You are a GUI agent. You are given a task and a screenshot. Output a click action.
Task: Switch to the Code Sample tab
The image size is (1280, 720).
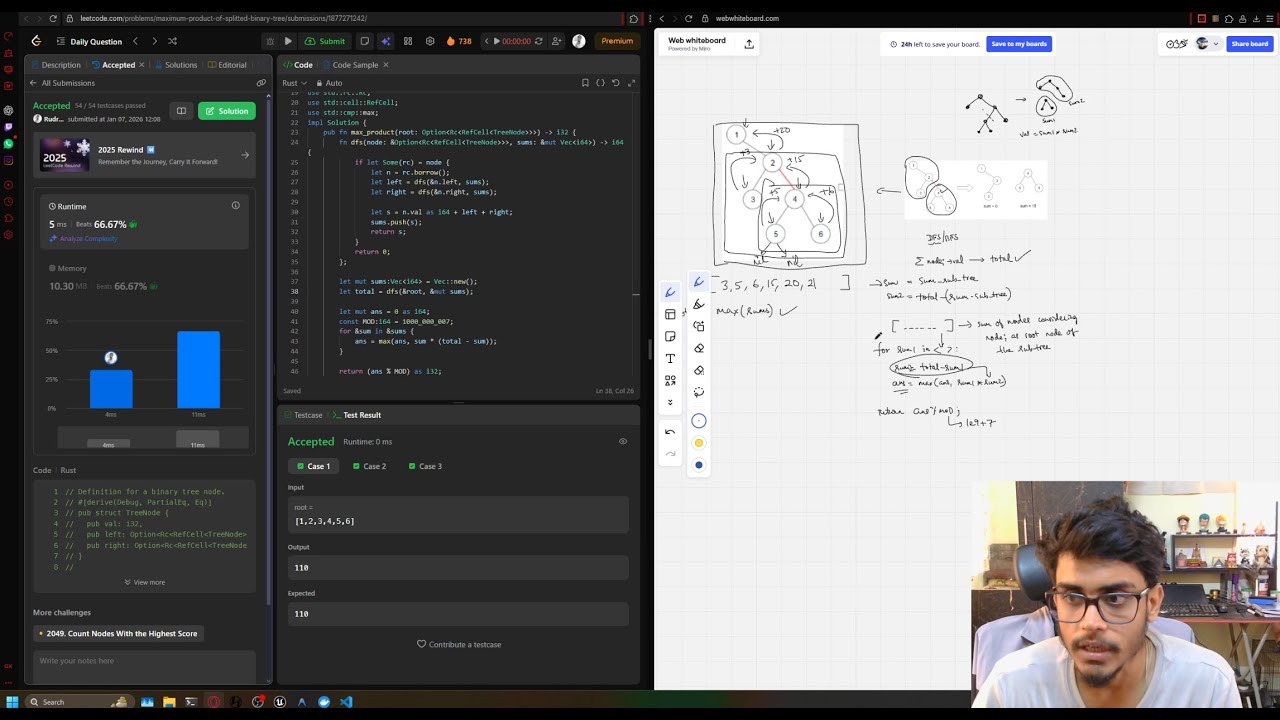pyautogui.click(x=350, y=65)
